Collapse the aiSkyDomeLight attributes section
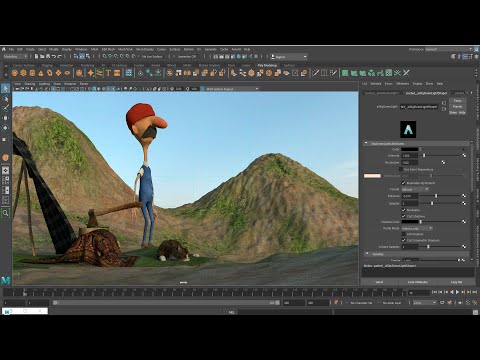 click(366, 143)
